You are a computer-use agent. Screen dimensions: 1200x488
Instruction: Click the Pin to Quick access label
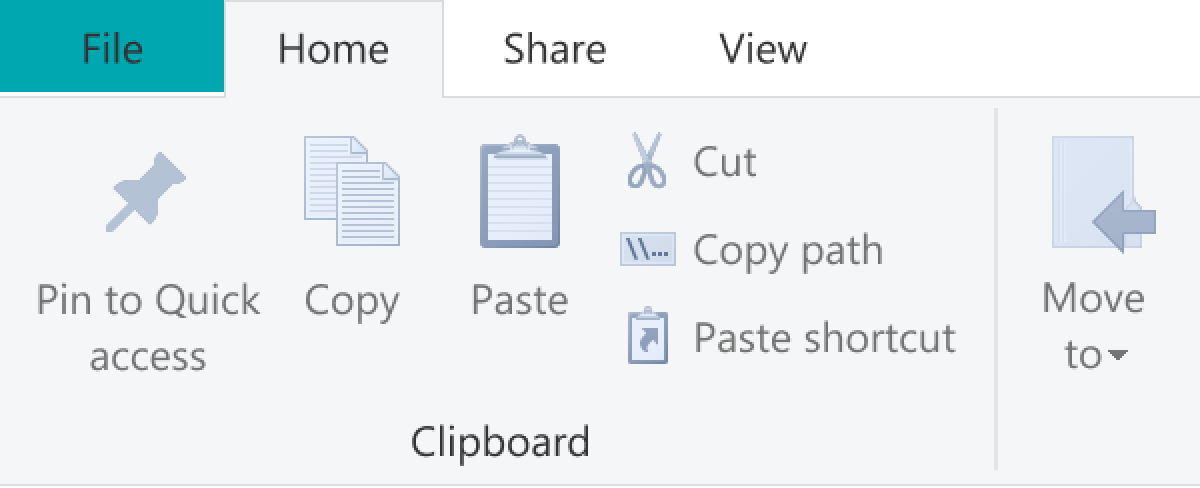coord(148,327)
